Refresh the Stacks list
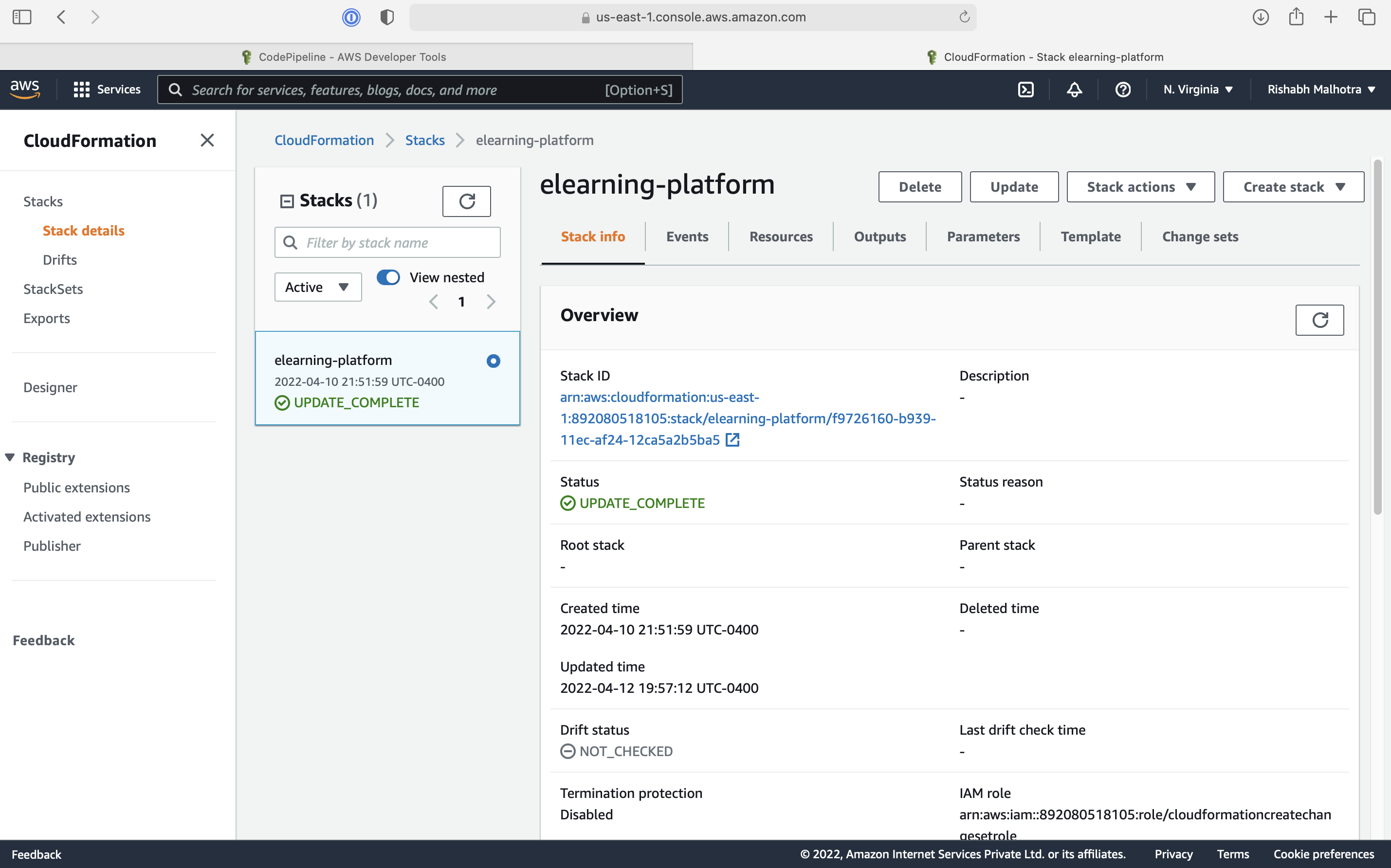1391x868 pixels. [466, 201]
